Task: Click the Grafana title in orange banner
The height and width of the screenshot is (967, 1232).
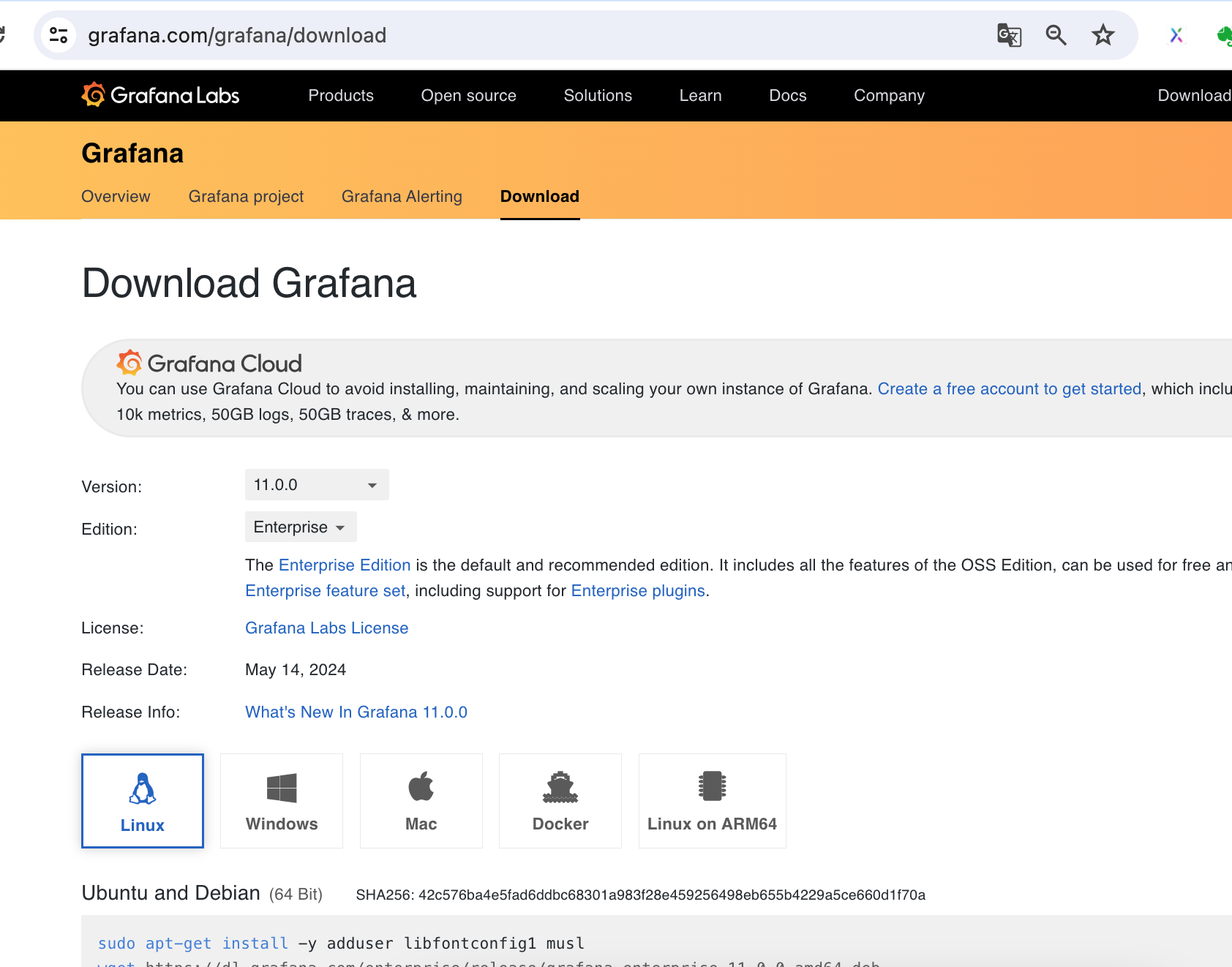Action: click(132, 154)
